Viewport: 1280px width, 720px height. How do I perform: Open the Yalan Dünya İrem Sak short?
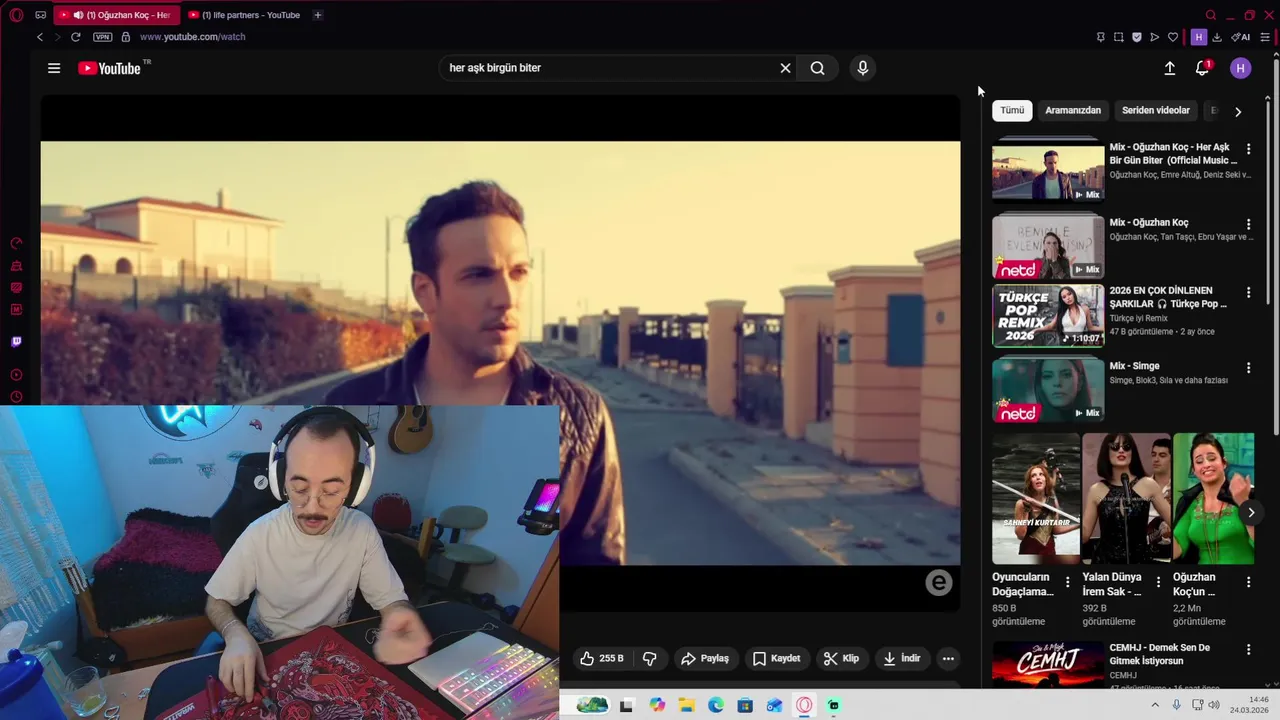click(x=1125, y=498)
